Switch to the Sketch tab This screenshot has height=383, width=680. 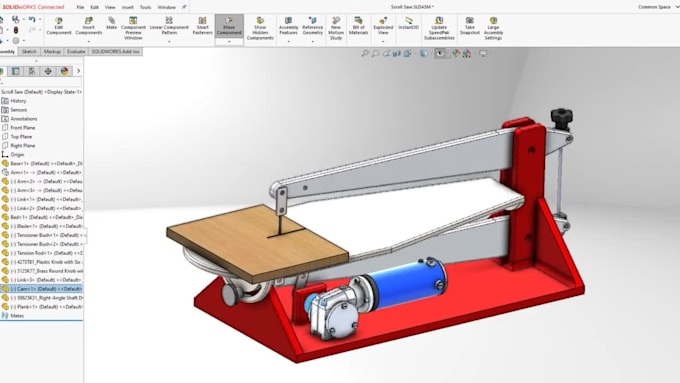[29, 52]
